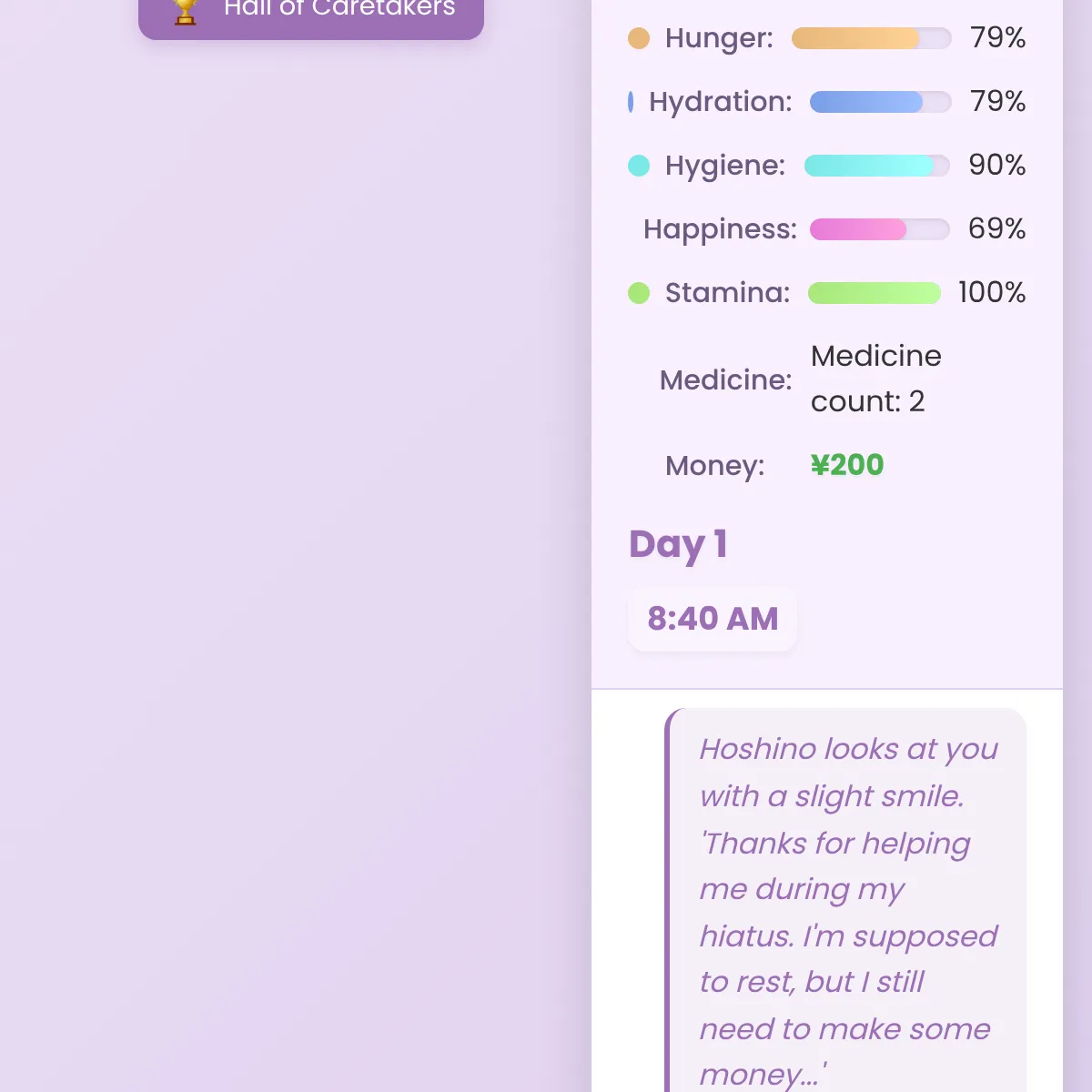Click the Hunger 79% value
1092x1092 pixels.
pyautogui.click(x=997, y=38)
